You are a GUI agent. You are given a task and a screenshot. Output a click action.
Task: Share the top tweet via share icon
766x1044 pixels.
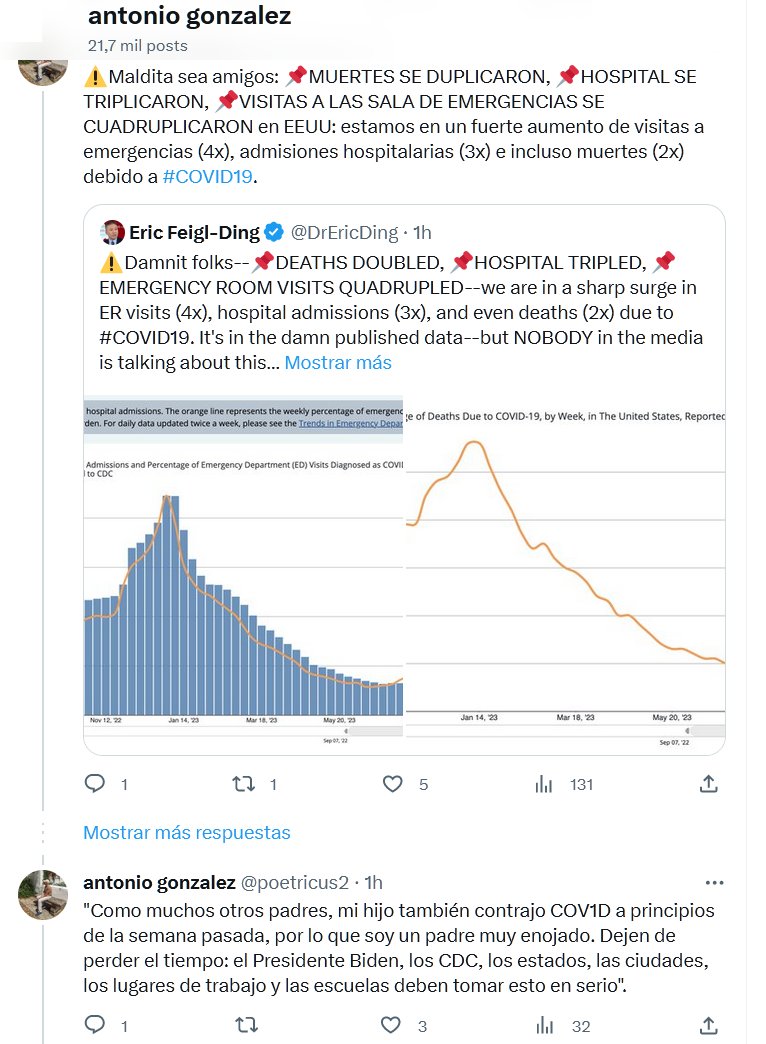pyautogui.click(x=708, y=784)
